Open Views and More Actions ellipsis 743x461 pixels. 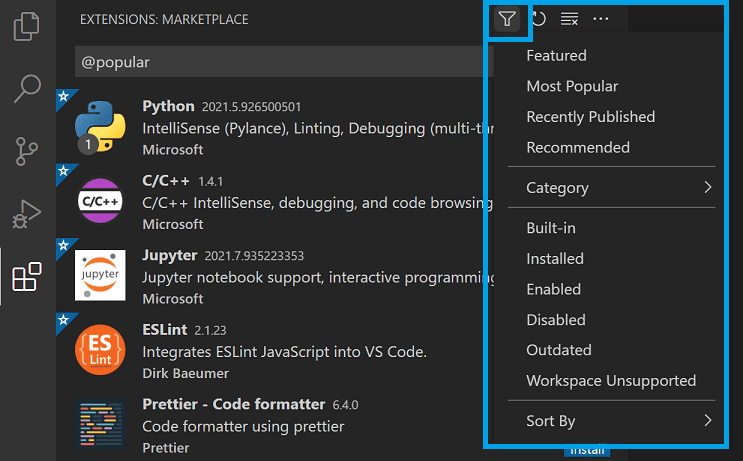click(600, 19)
